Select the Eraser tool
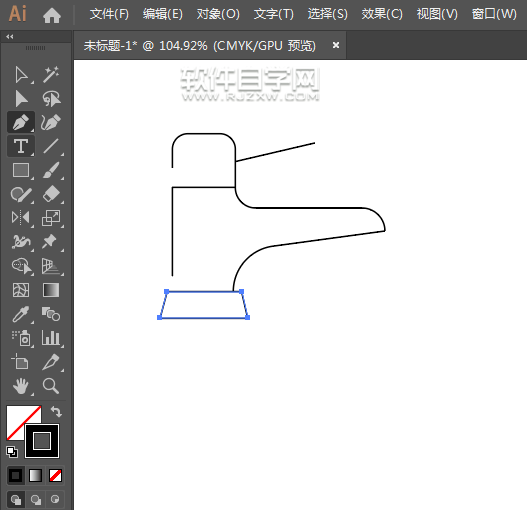Screen dimensions: 527x510 pos(51,194)
